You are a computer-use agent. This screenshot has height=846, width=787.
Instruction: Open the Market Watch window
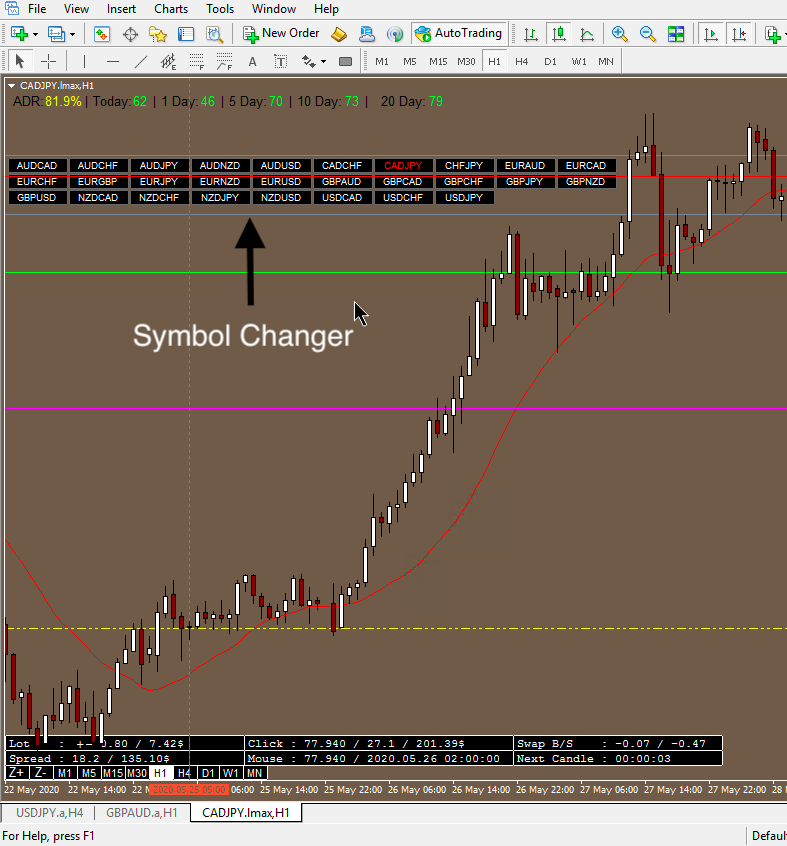tap(101, 34)
